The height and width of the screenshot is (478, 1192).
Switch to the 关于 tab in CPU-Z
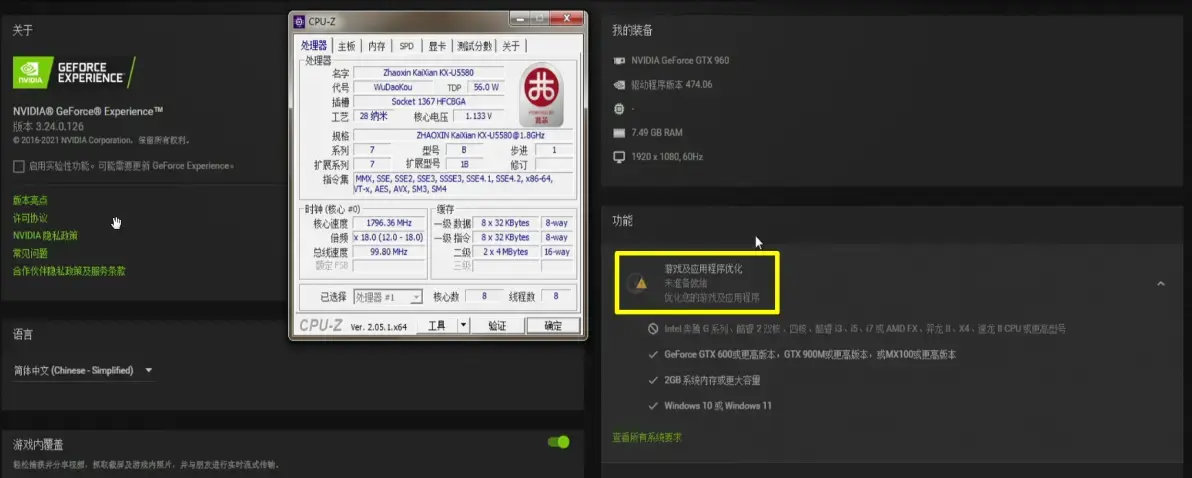pyautogui.click(x=511, y=46)
